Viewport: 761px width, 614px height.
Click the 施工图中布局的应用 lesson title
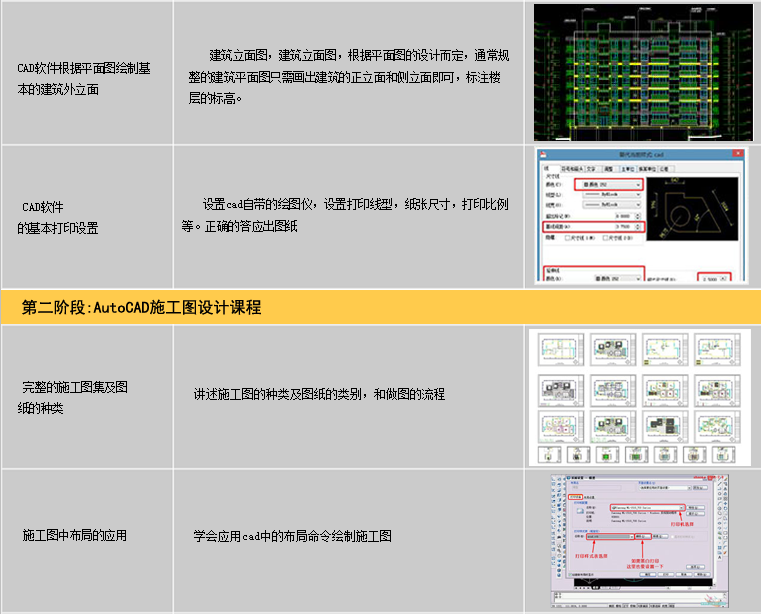pyautogui.click(x=74, y=536)
